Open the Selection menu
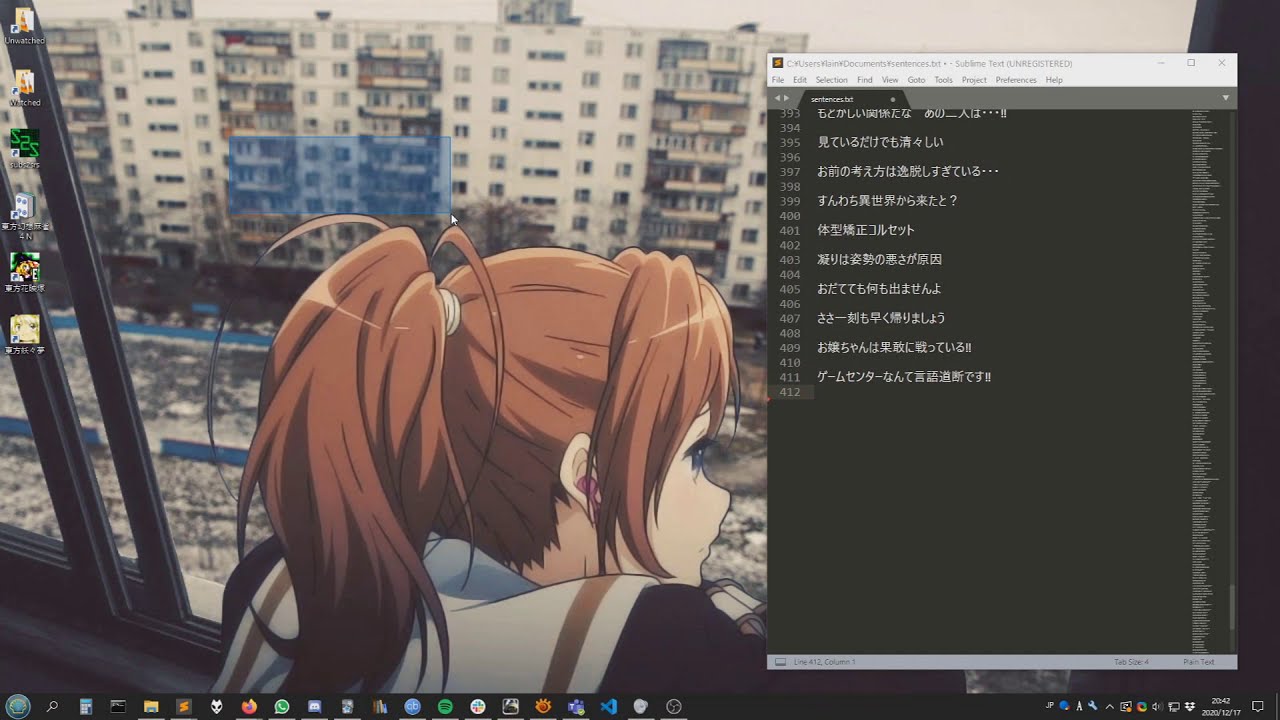The height and width of the screenshot is (720, 1280). point(831,80)
